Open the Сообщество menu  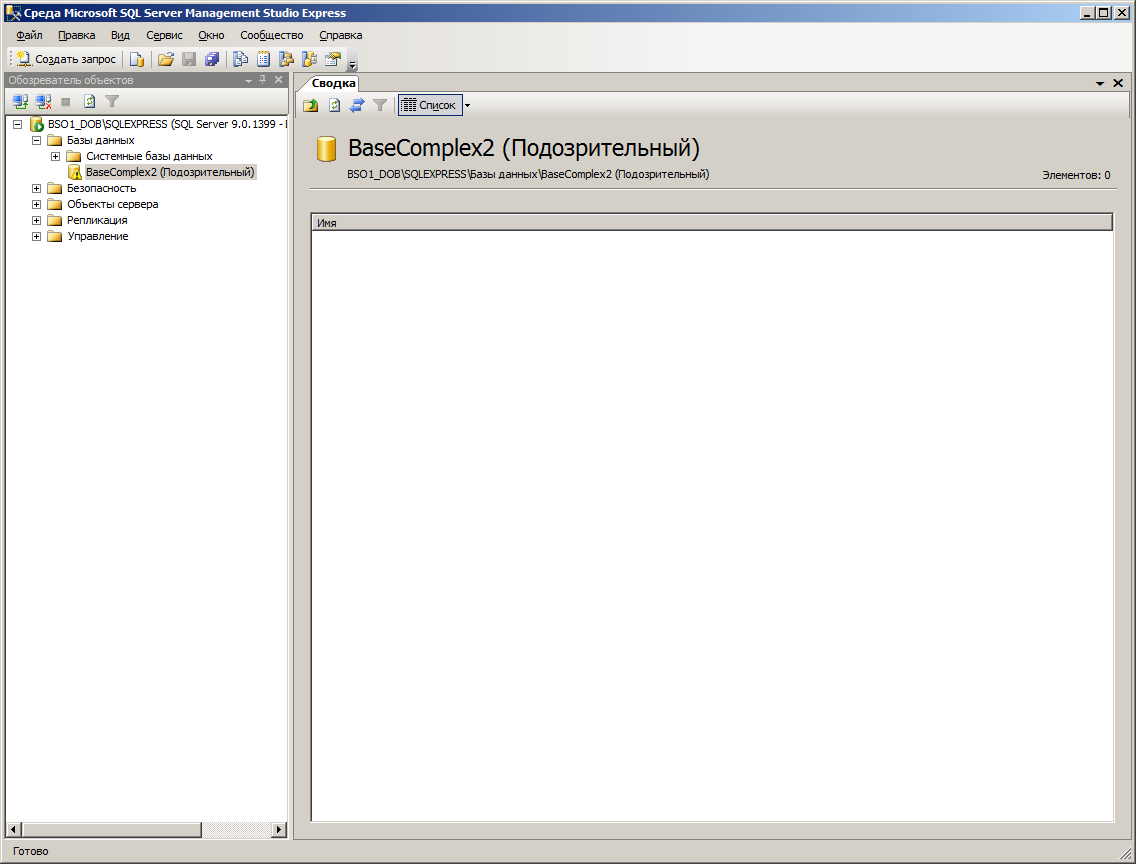point(272,35)
